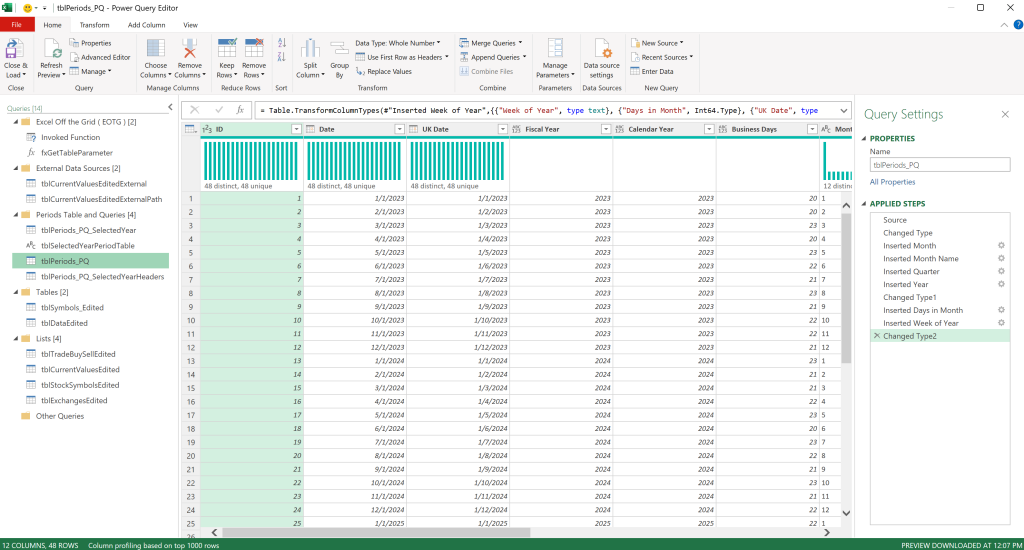Collapse the Queries pane
Screen dimensions: 1024x550
170,108
